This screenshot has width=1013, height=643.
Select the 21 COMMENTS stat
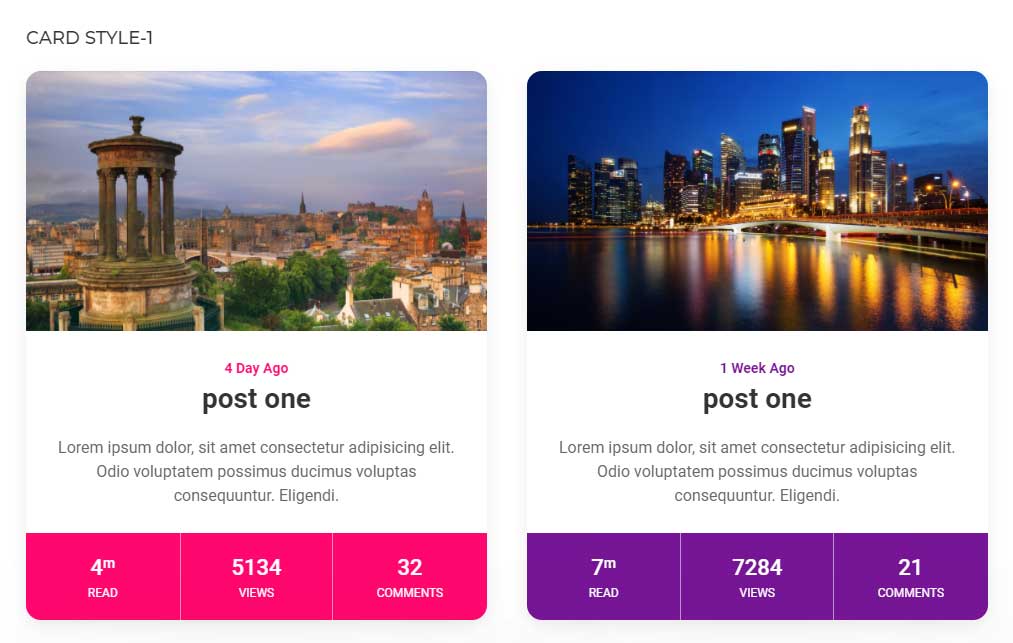click(911, 576)
